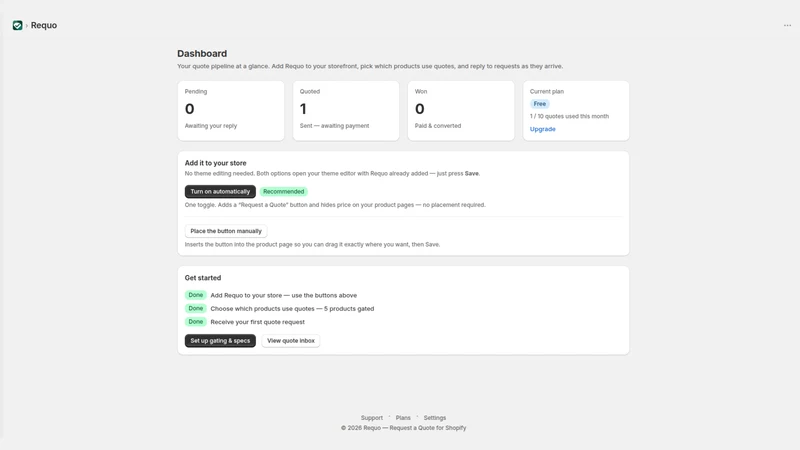
Task: Open Set up gating & specs
Action: point(220,340)
